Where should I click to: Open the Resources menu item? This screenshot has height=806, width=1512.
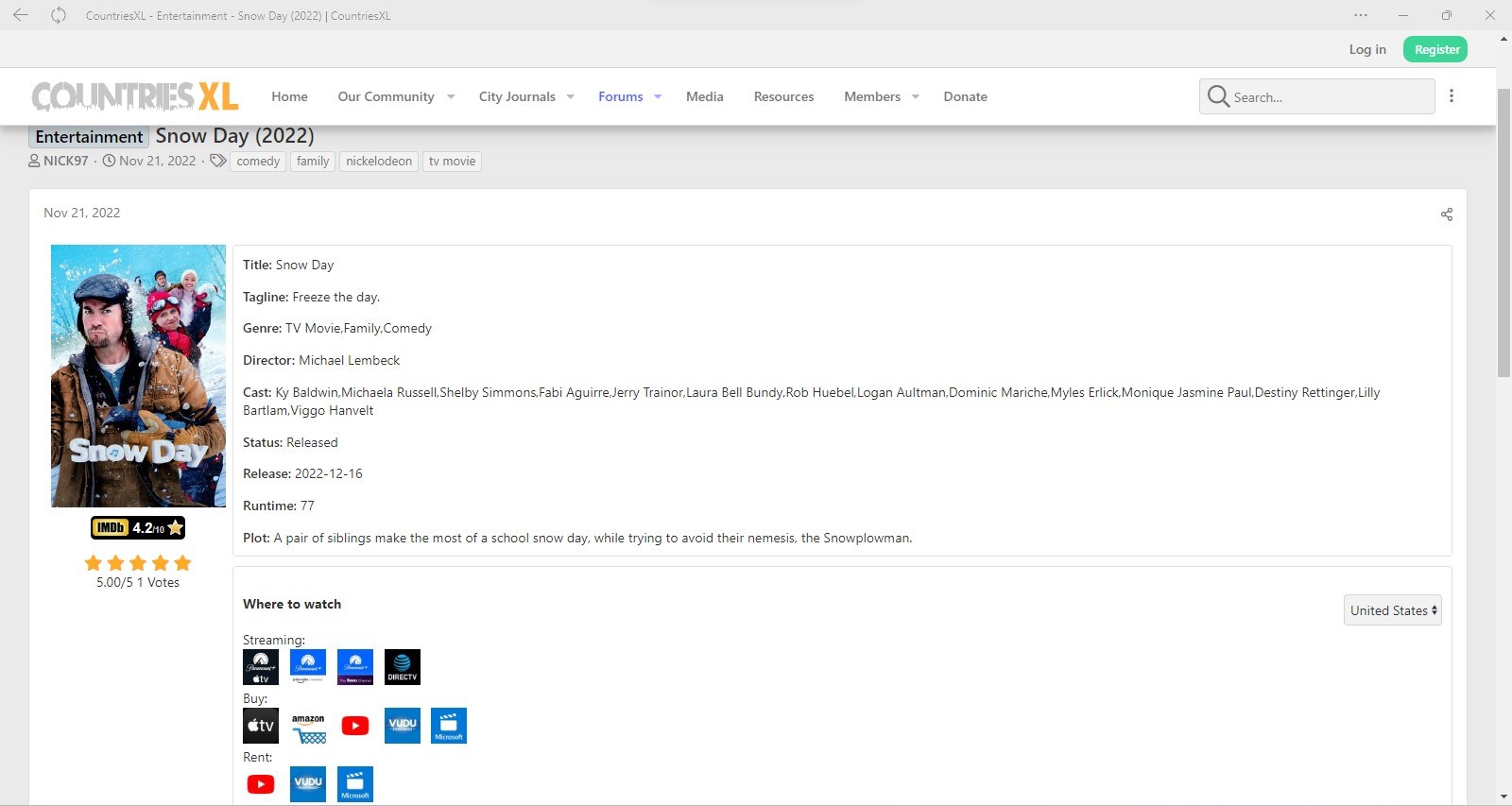[x=783, y=96]
